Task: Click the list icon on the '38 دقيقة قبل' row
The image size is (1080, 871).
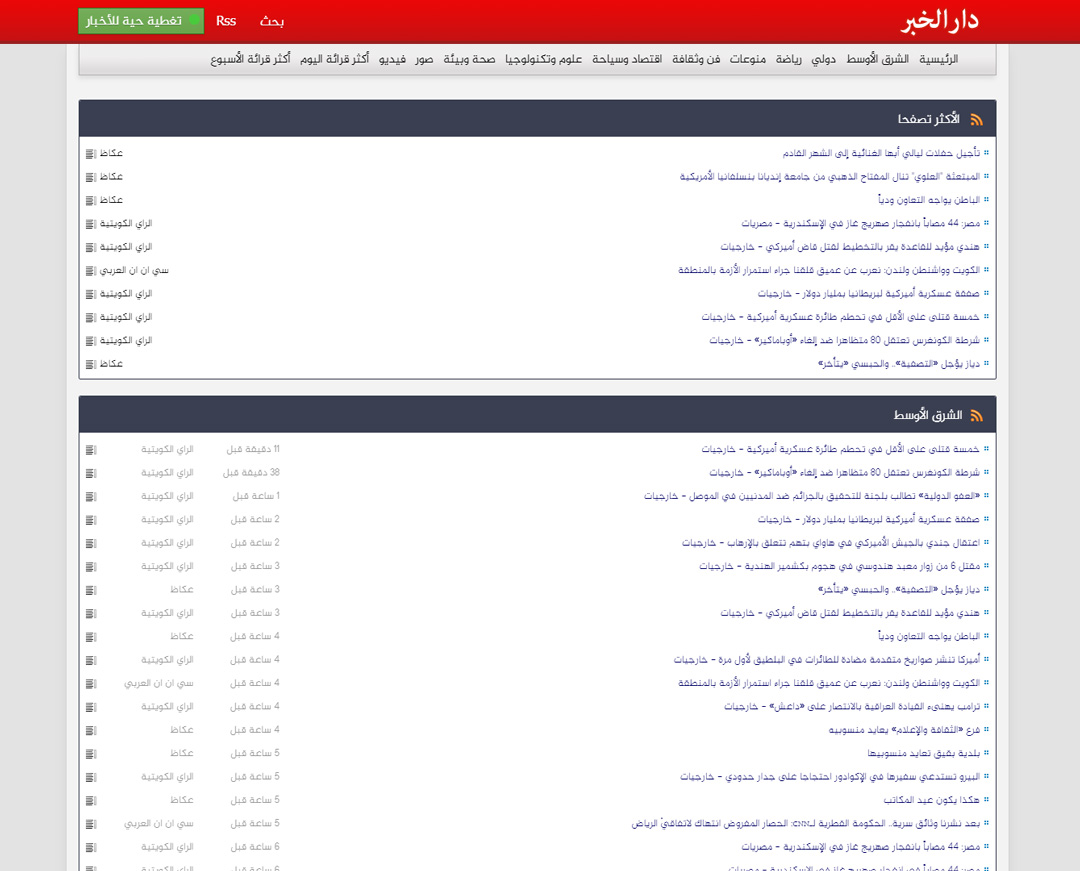Action: coord(89,472)
